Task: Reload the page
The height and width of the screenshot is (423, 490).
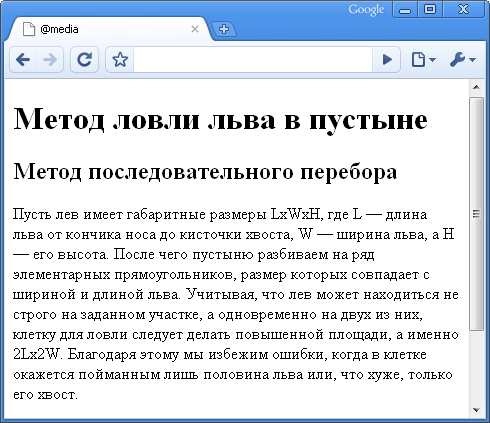Action: click(84, 60)
